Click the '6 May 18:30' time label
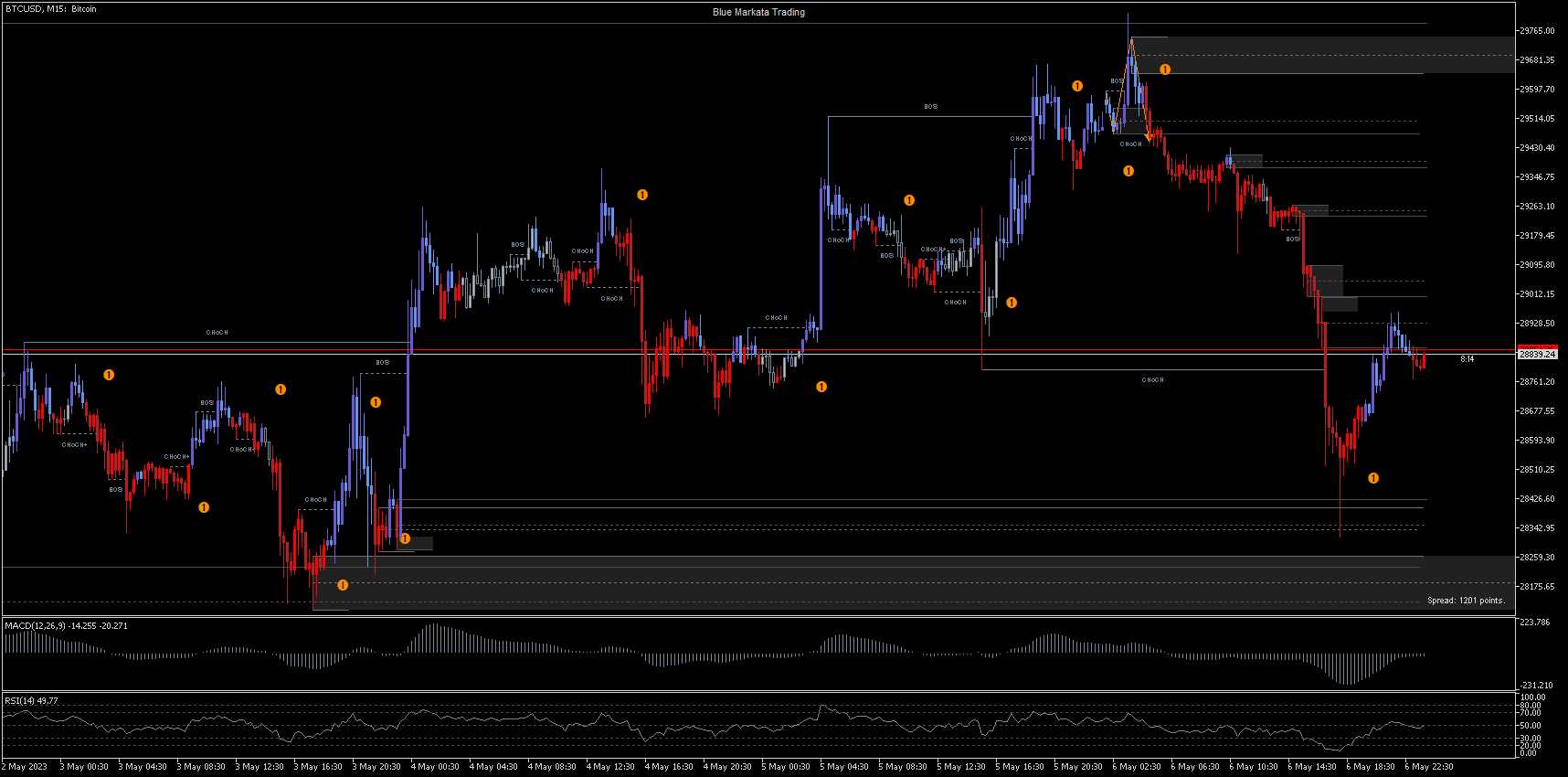Screen dimensions: 1568x777 coord(1371,767)
